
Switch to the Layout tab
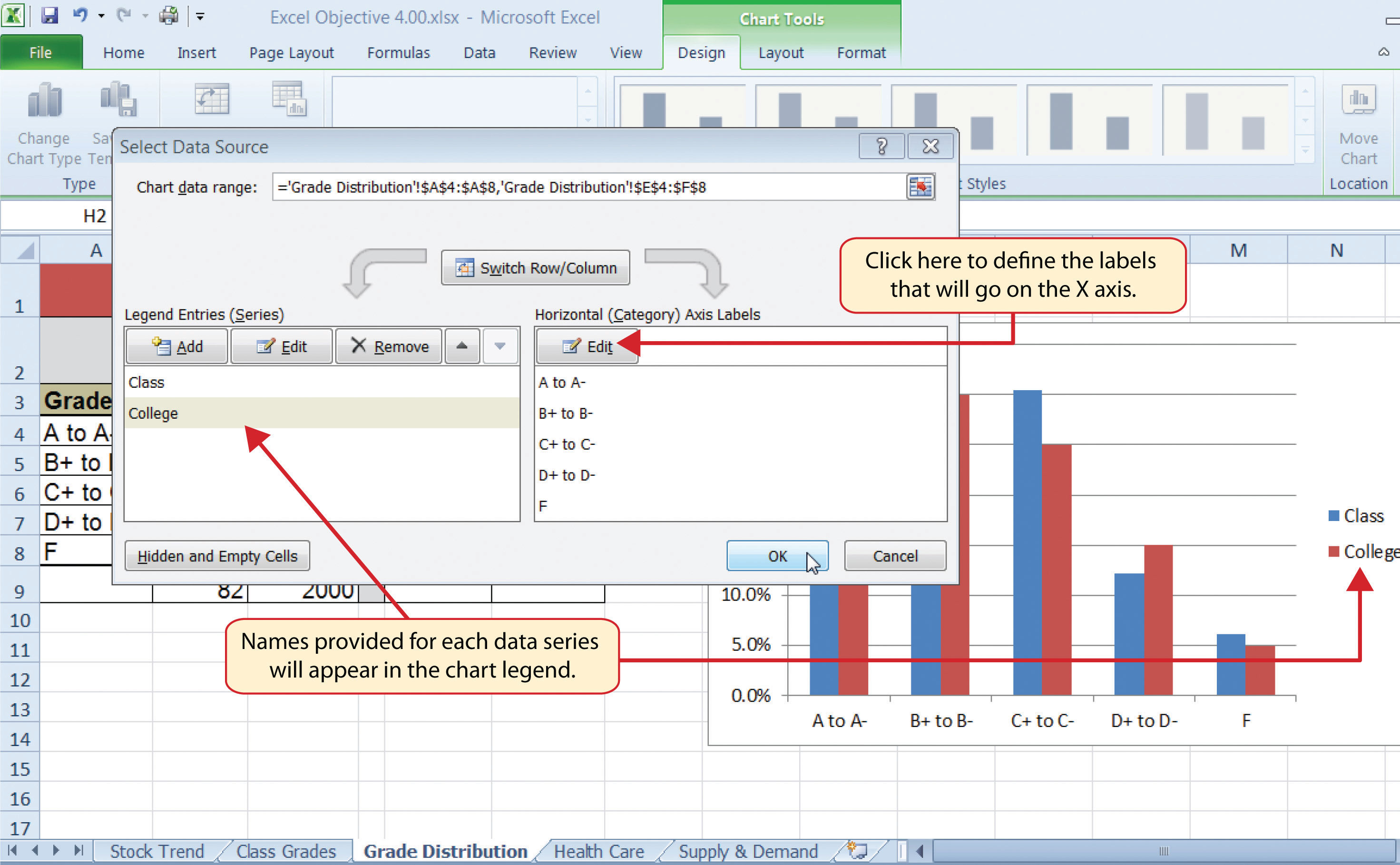pyautogui.click(x=781, y=53)
